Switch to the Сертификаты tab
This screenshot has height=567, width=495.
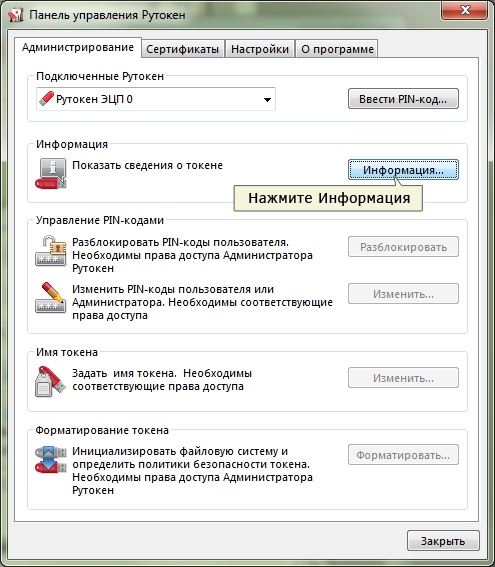pos(183,49)
